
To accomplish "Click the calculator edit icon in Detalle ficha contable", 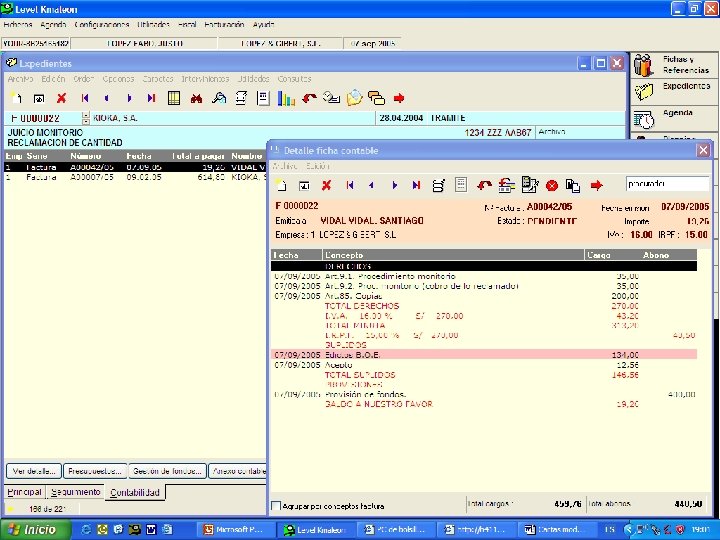I will pos(529,185).
